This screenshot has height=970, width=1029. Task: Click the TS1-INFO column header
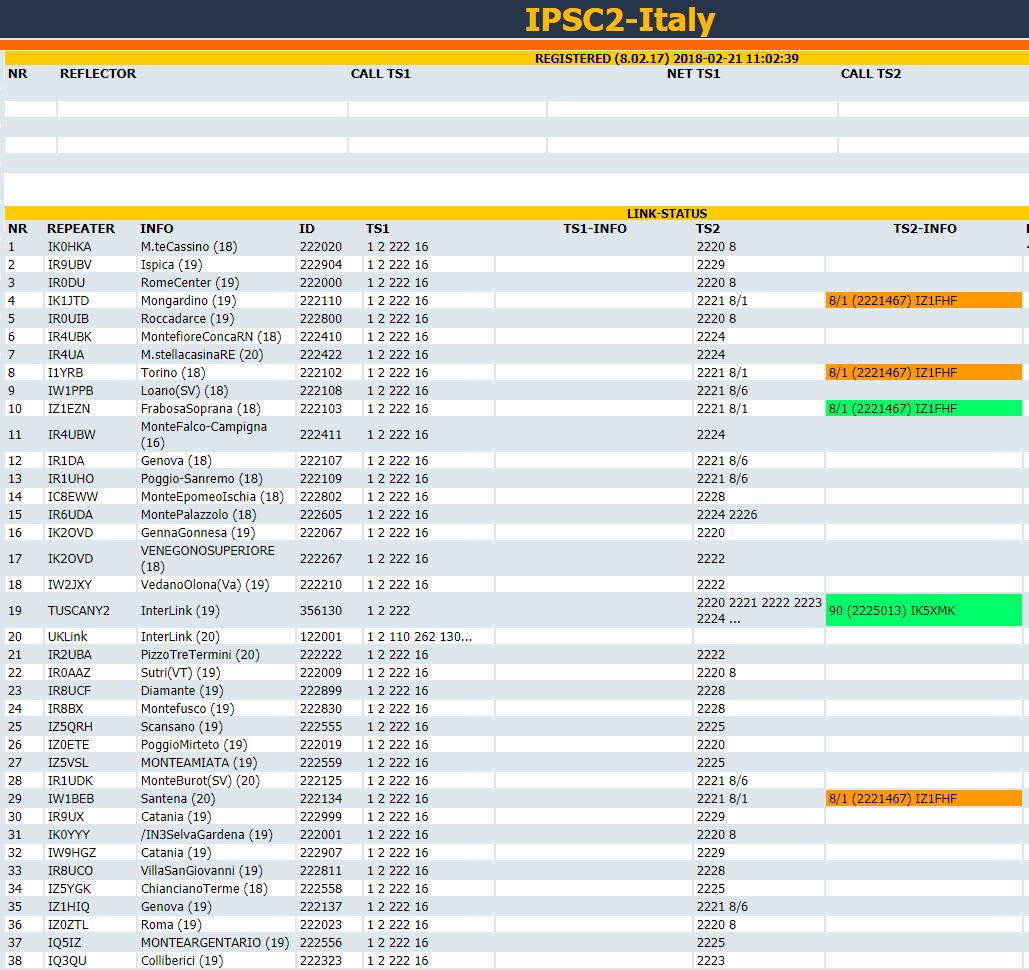click(595, 228)
